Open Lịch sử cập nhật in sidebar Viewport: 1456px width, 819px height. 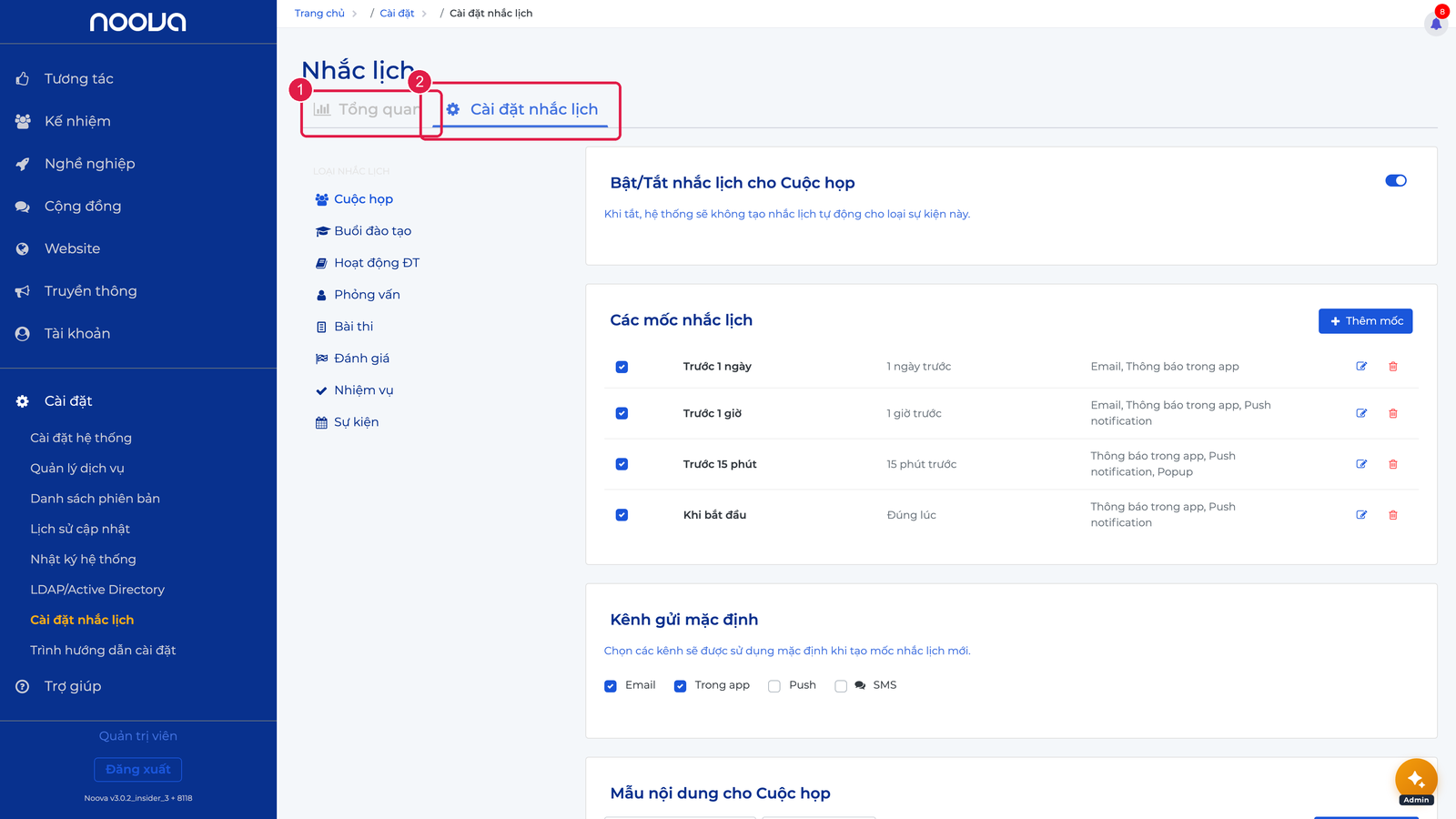(x=80, y=529)
